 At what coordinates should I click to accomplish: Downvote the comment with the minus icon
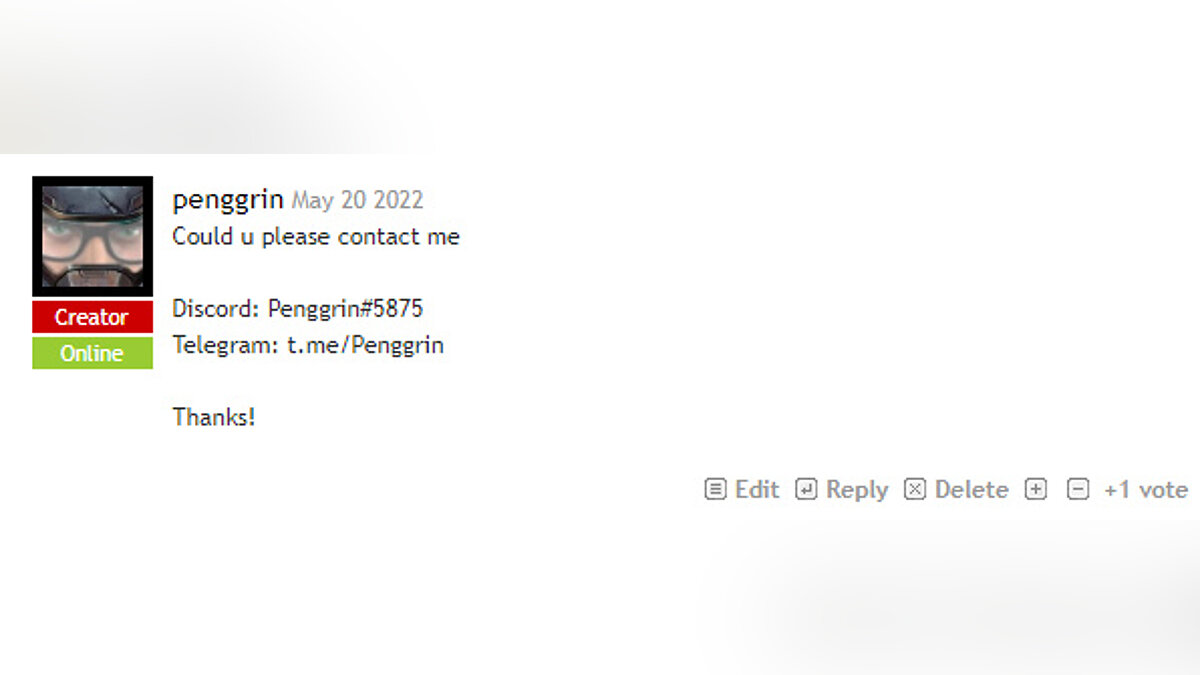click(1078, 490)
